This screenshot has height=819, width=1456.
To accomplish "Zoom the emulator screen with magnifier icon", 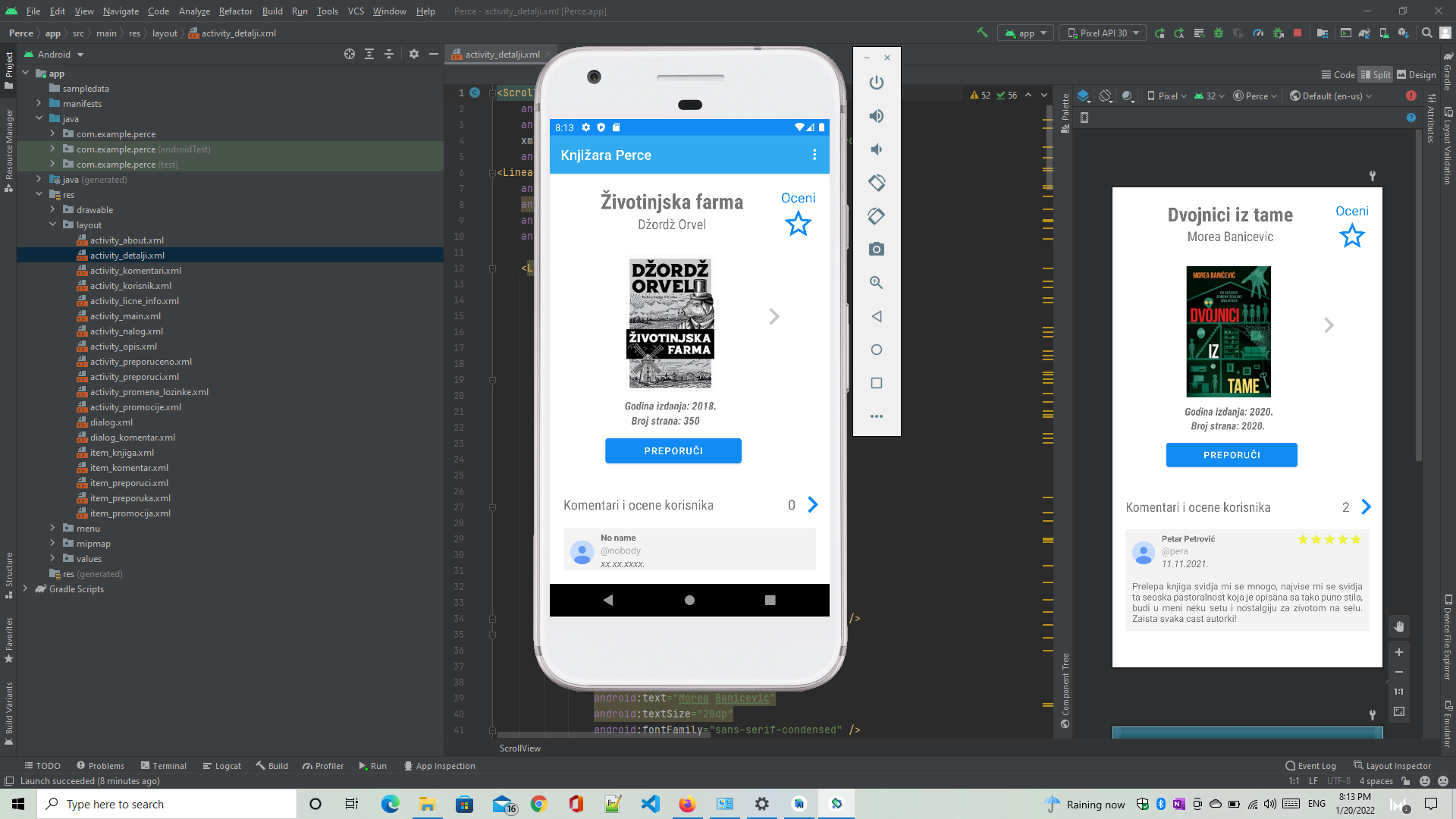I will (x=877, y=282).
